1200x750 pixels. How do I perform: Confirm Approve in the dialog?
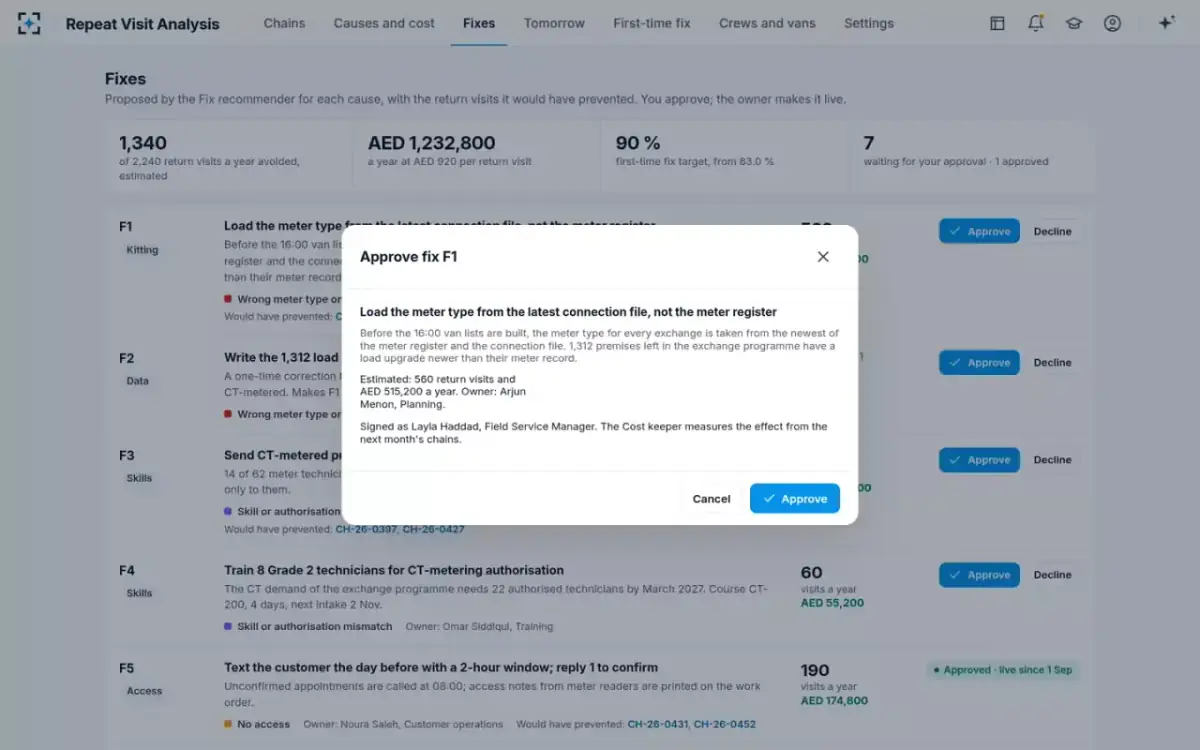pos(795,498)
